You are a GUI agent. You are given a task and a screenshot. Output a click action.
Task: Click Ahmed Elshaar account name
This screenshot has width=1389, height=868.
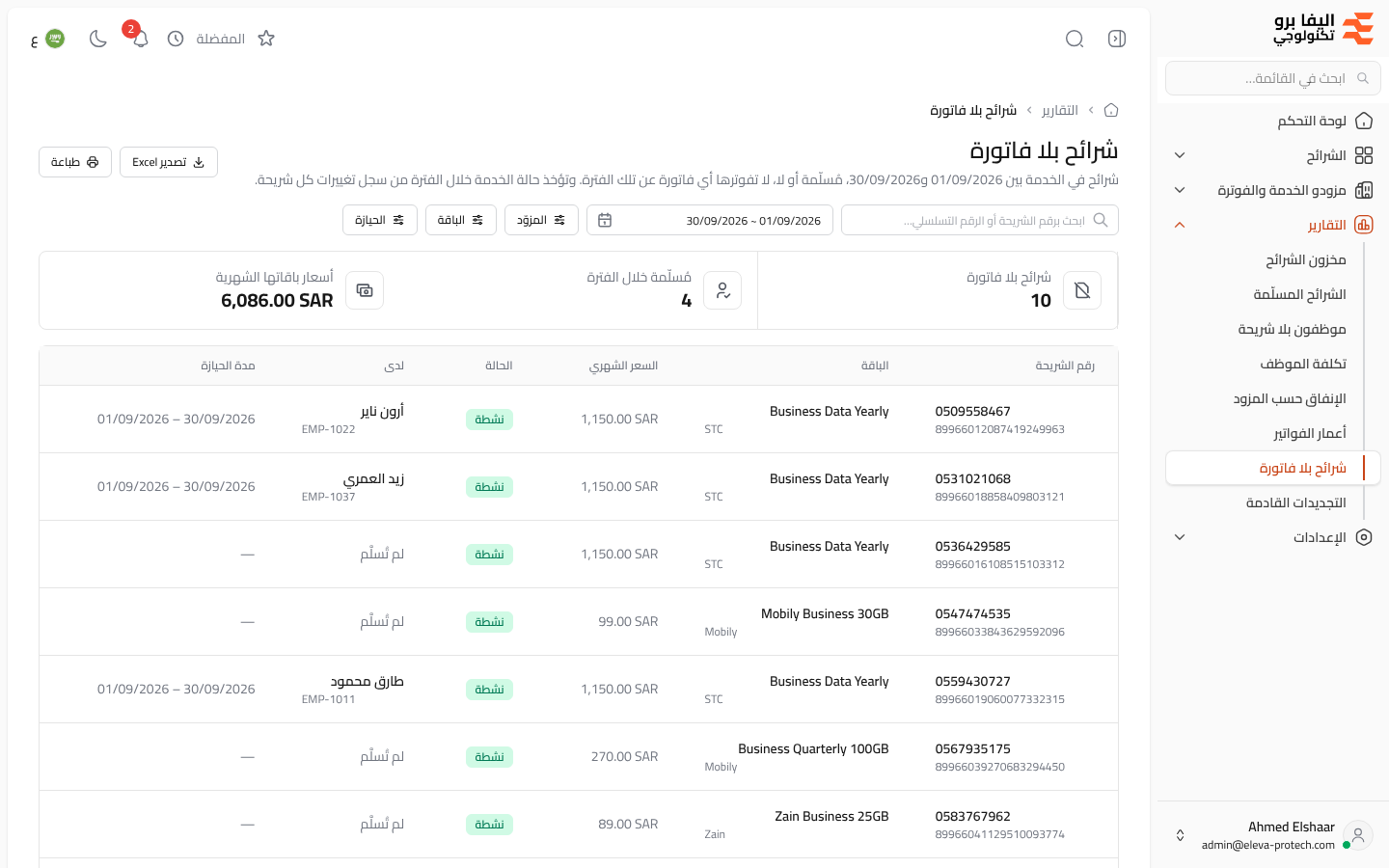(x=1292, y=827)
